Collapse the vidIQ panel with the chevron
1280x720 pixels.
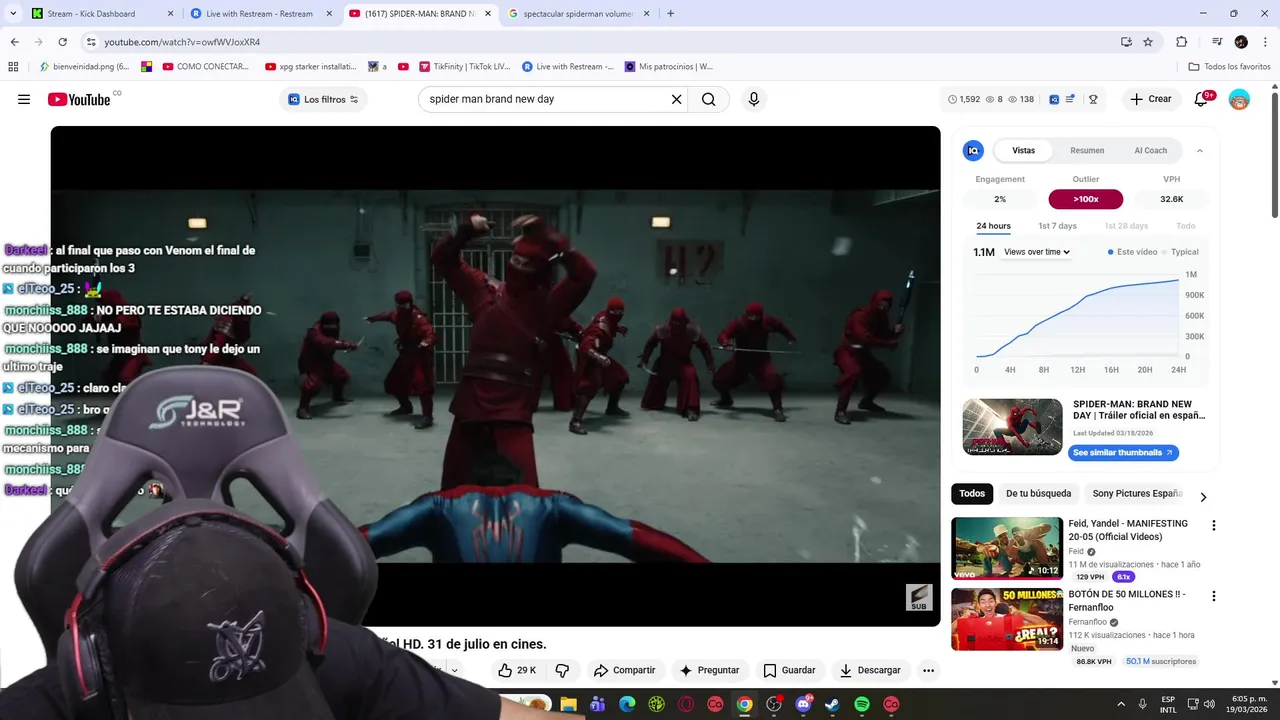click(x=1200, y=151)
